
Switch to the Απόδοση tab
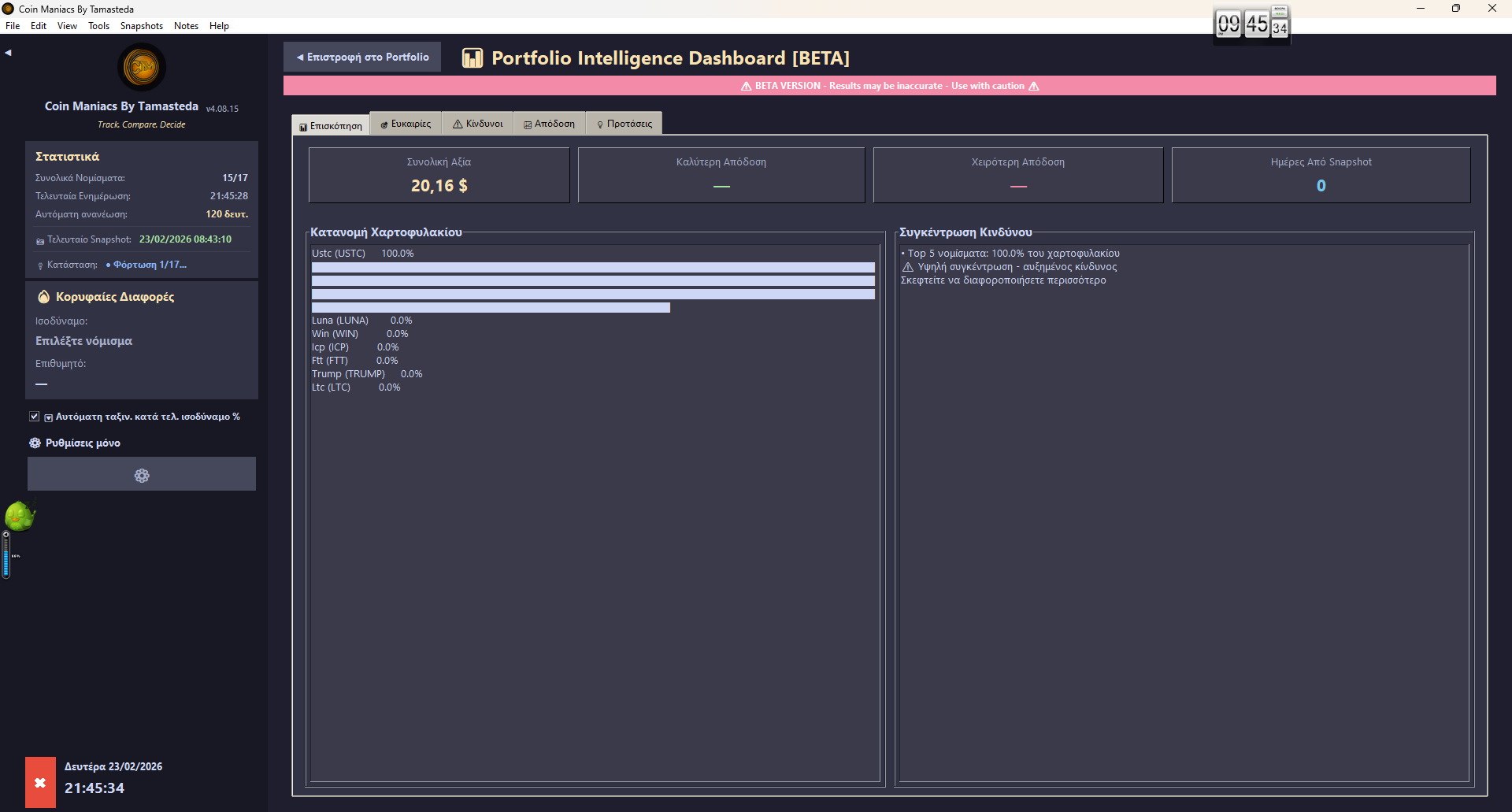click(x=549, y=123)
